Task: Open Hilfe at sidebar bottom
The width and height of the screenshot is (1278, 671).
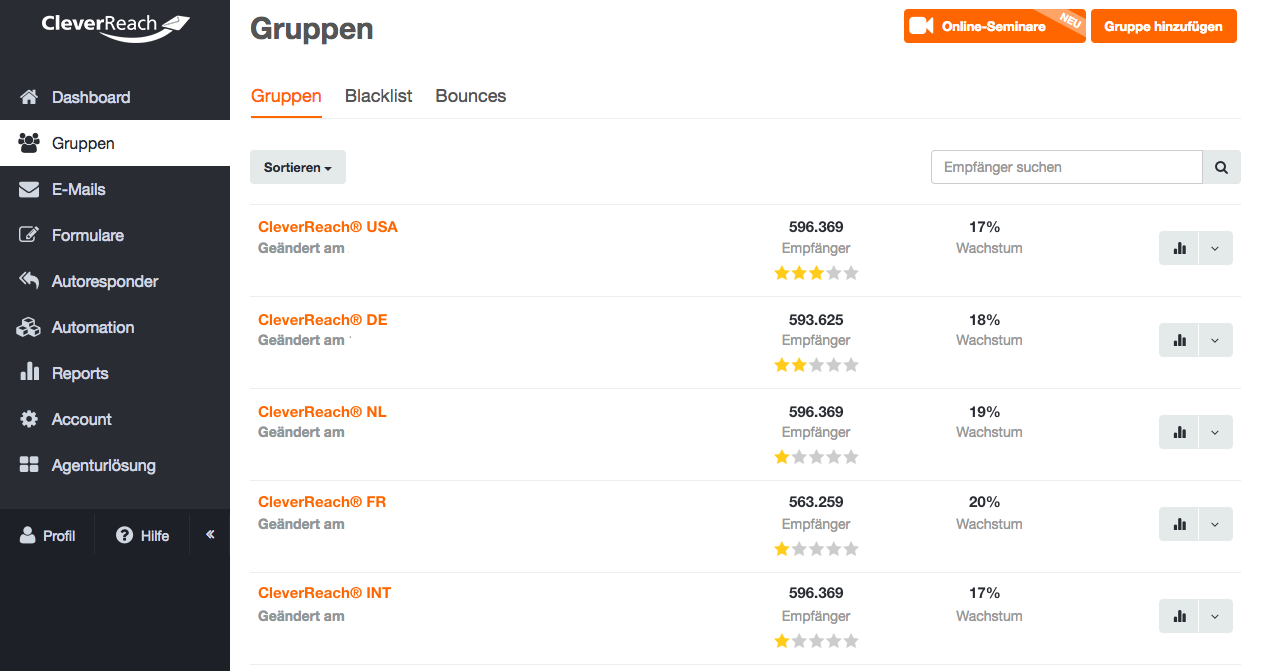Action: click(143, 535)
